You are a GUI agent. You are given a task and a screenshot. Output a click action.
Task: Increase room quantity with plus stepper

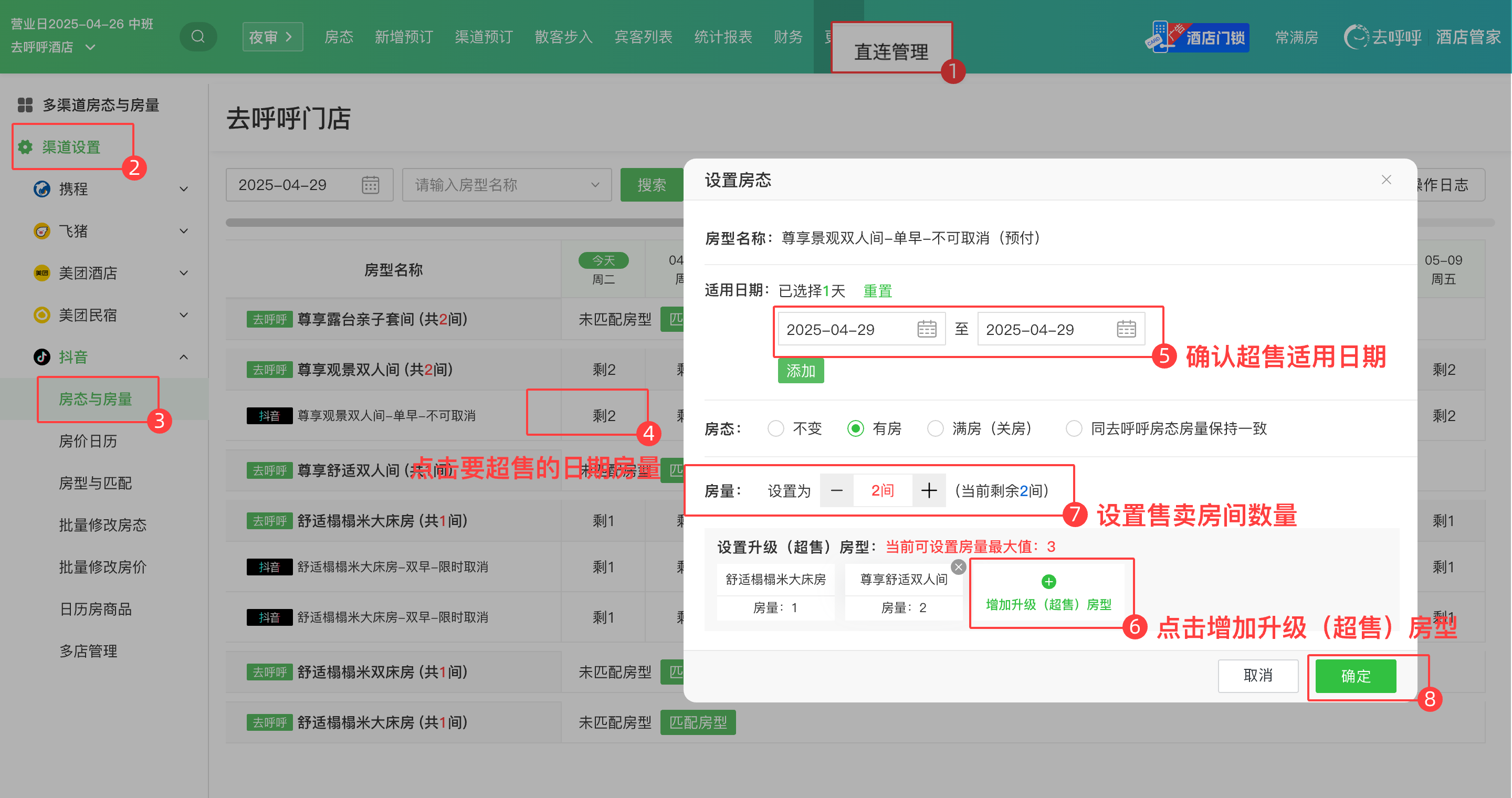929,490
